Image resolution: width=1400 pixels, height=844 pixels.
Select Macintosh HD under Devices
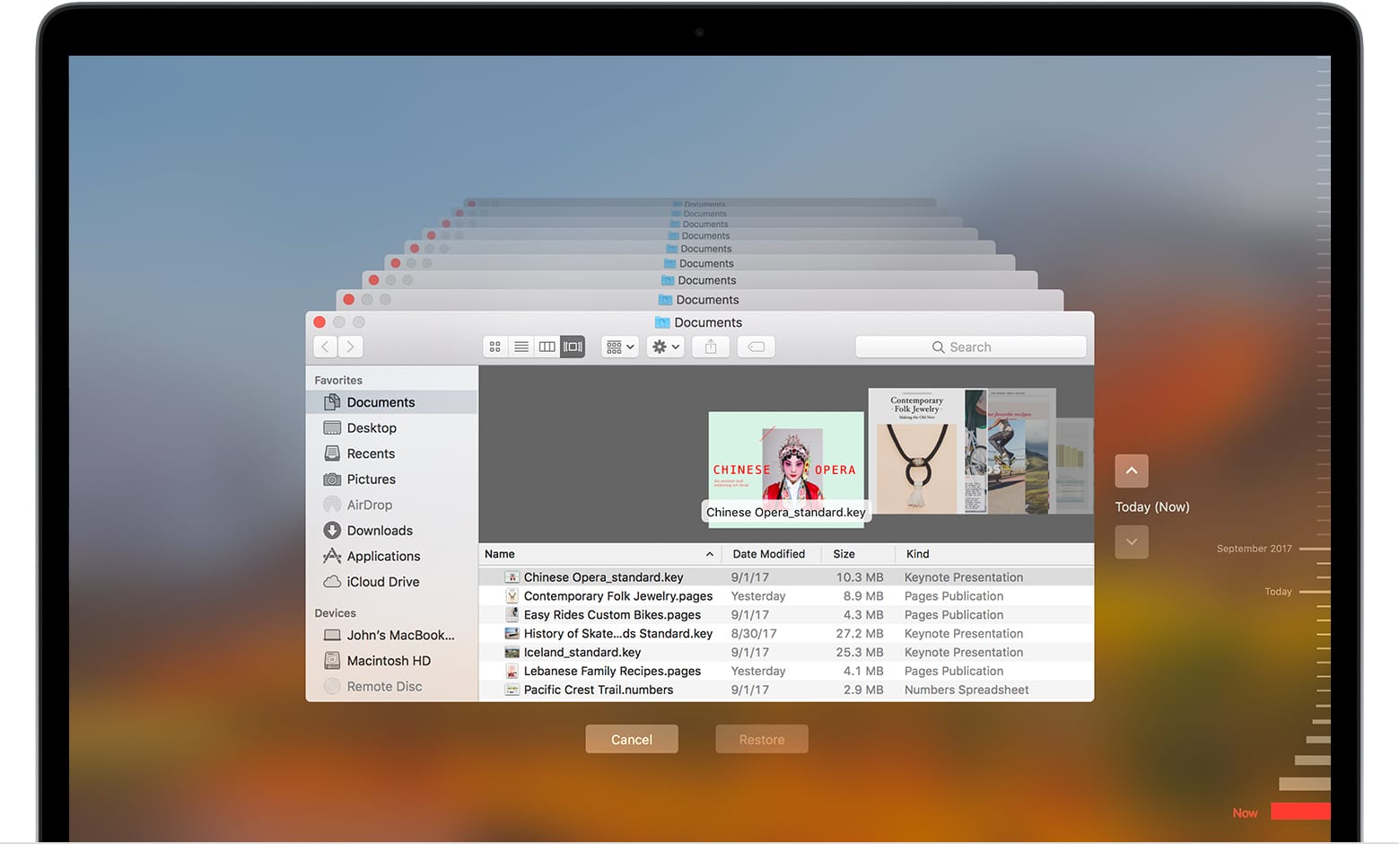[388, 660]
